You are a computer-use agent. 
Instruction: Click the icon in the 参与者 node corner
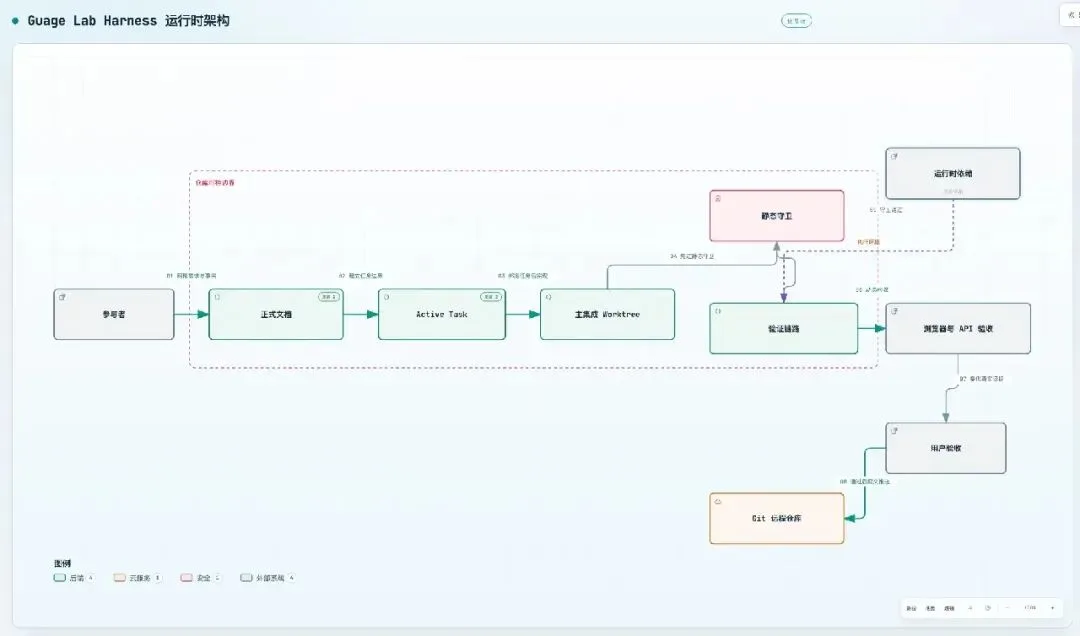[62, 297]
